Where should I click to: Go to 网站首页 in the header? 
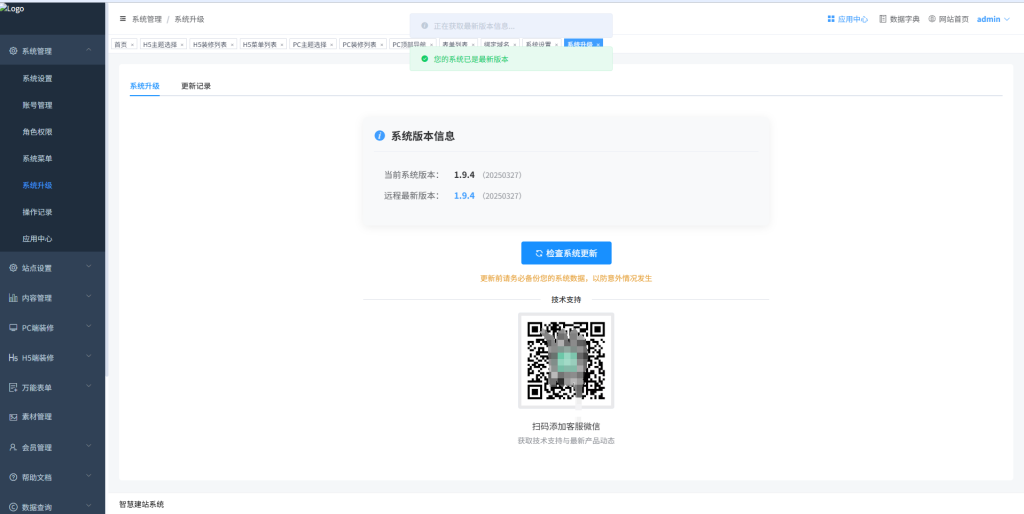(x=948, y=19)
